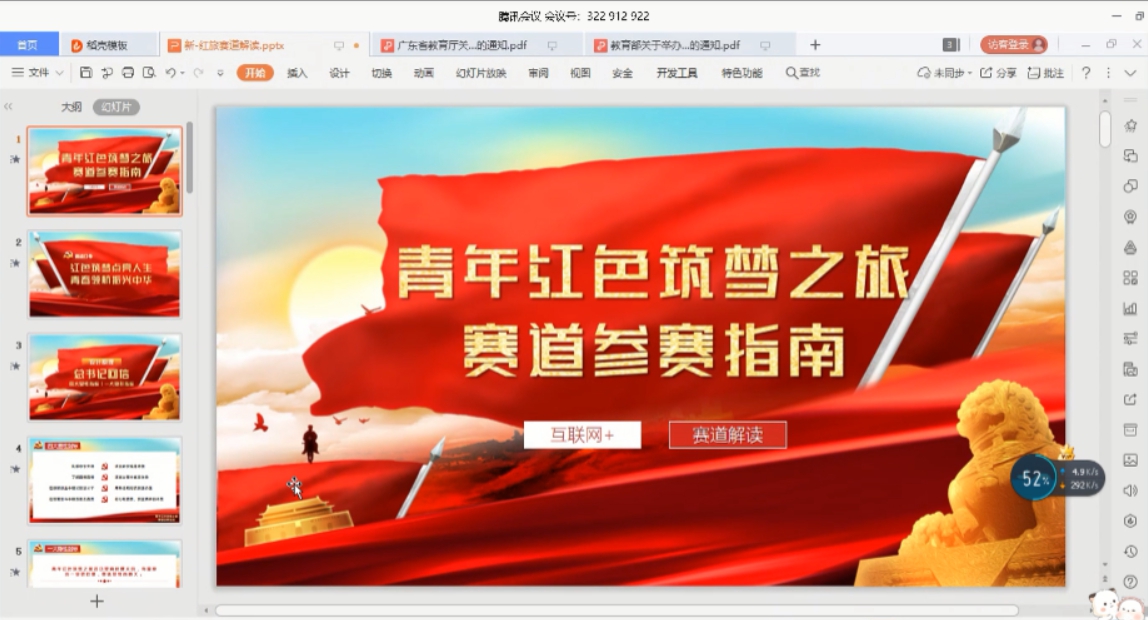Click the export arrow icon in right sidebar
Viewport: 1148px width, 620px height.
point(1130,399)
